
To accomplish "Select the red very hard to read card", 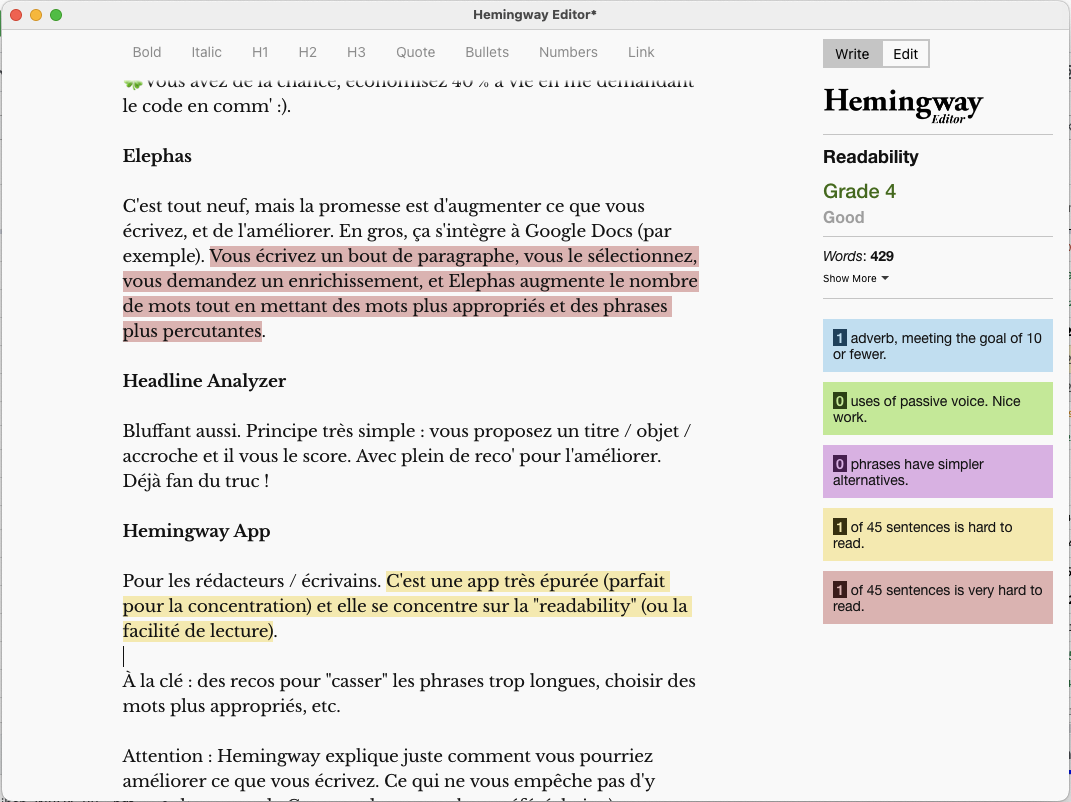I will coord(938,598).
